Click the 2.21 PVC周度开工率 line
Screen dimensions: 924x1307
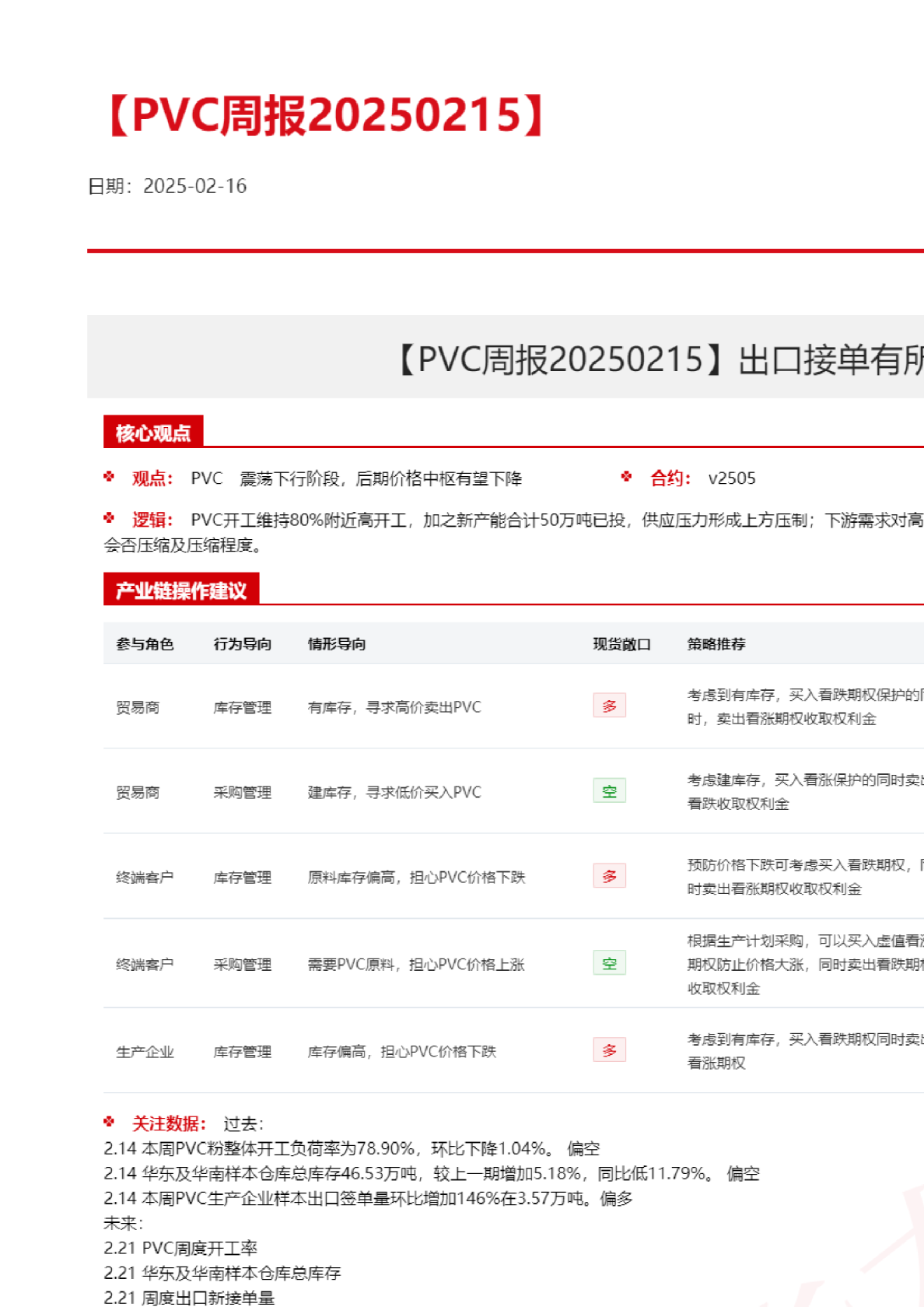click(180, 1248)
